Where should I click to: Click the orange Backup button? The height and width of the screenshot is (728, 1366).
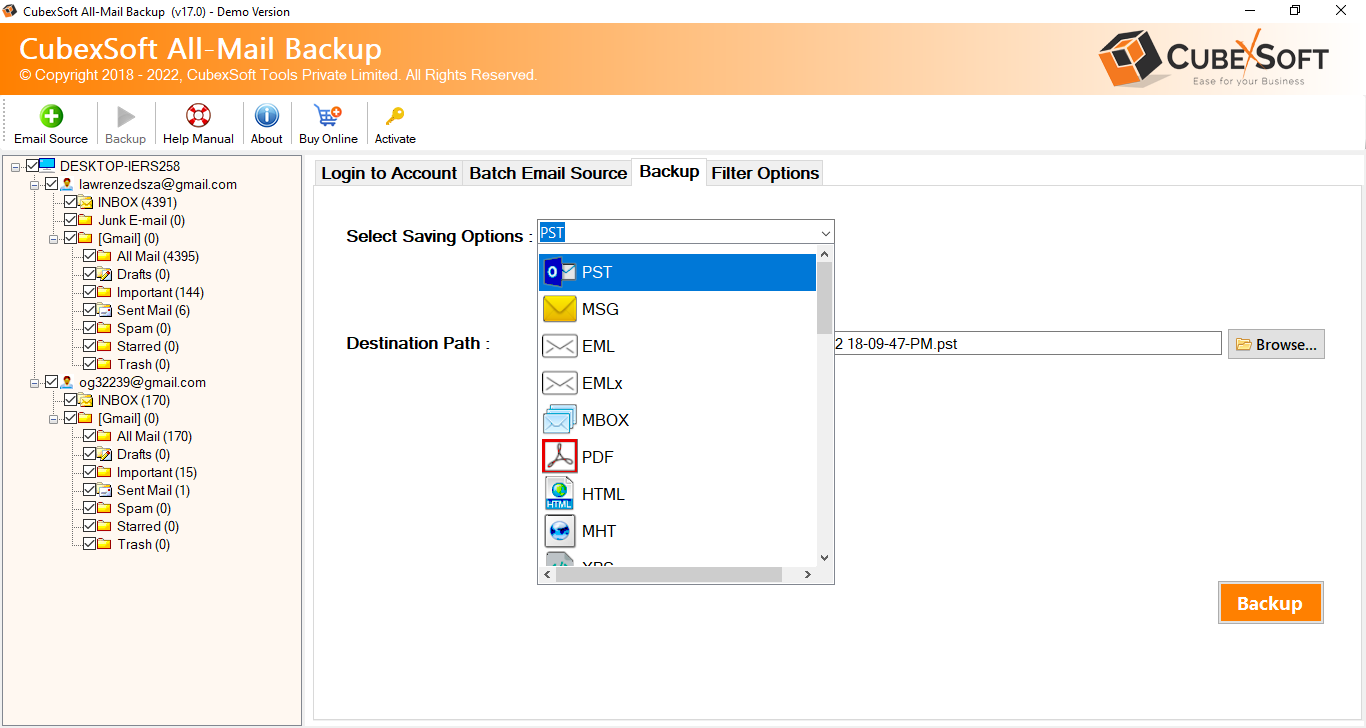click(1270, 603)
